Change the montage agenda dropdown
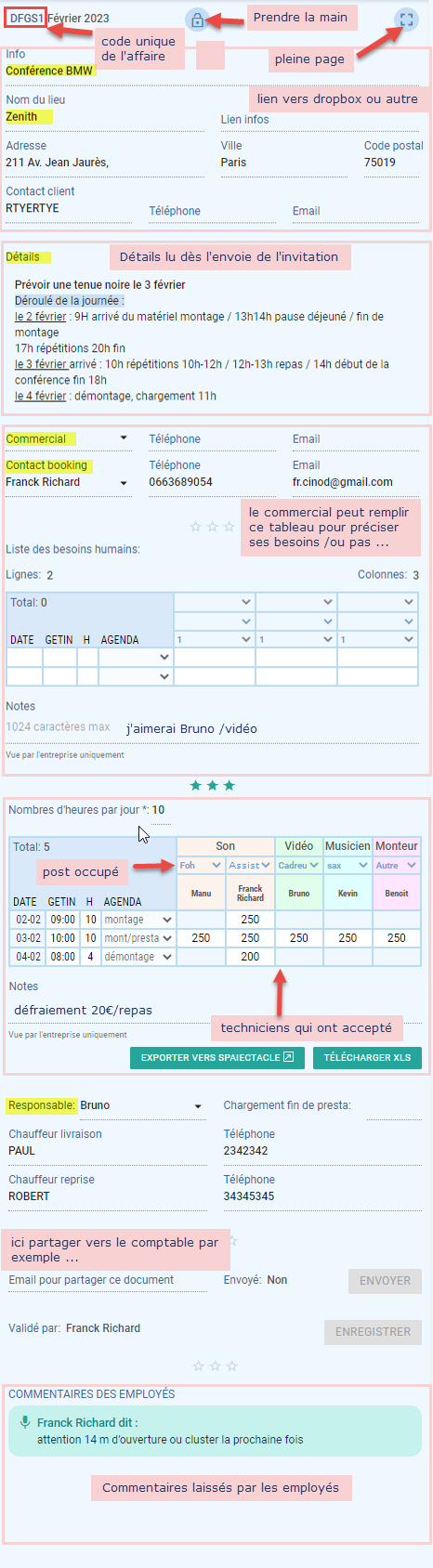This screenshot has height=1568, width=433. point(138,920)
